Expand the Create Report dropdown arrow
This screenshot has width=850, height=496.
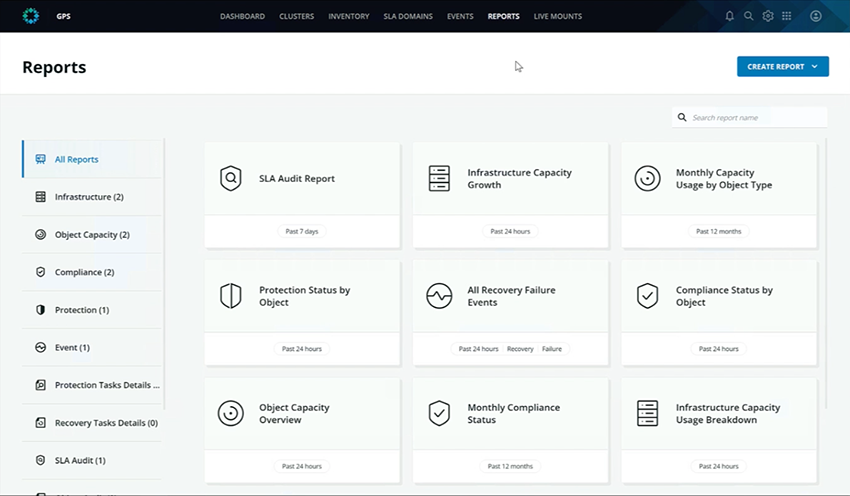[814, 67]
